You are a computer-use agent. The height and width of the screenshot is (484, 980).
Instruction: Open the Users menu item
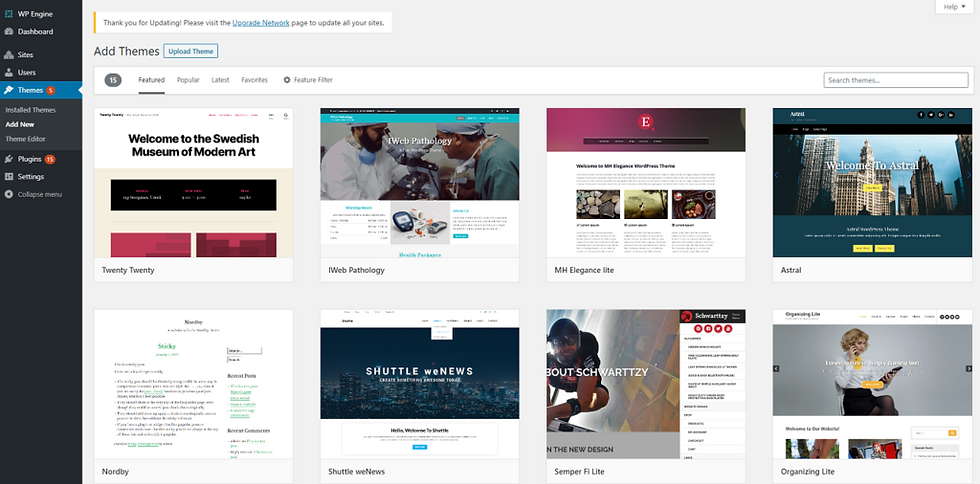(41, 73)
